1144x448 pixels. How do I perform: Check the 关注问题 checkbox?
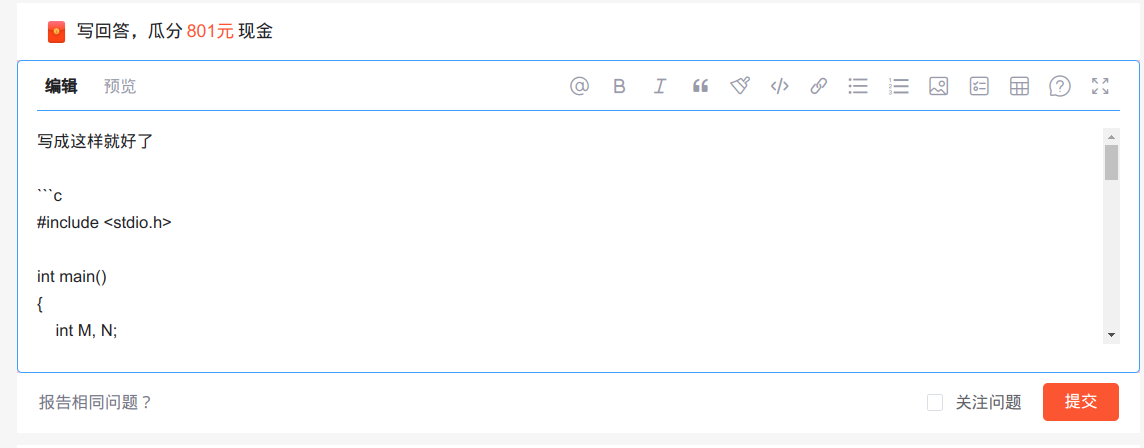[935, 402]
